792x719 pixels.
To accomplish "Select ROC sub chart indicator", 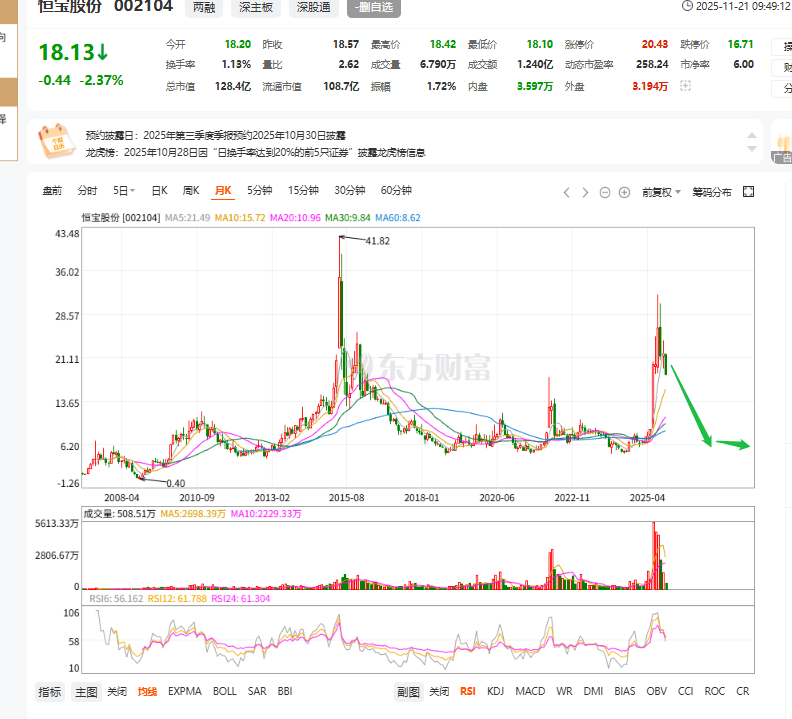I will pyautogui.click(x=715, y=691).
